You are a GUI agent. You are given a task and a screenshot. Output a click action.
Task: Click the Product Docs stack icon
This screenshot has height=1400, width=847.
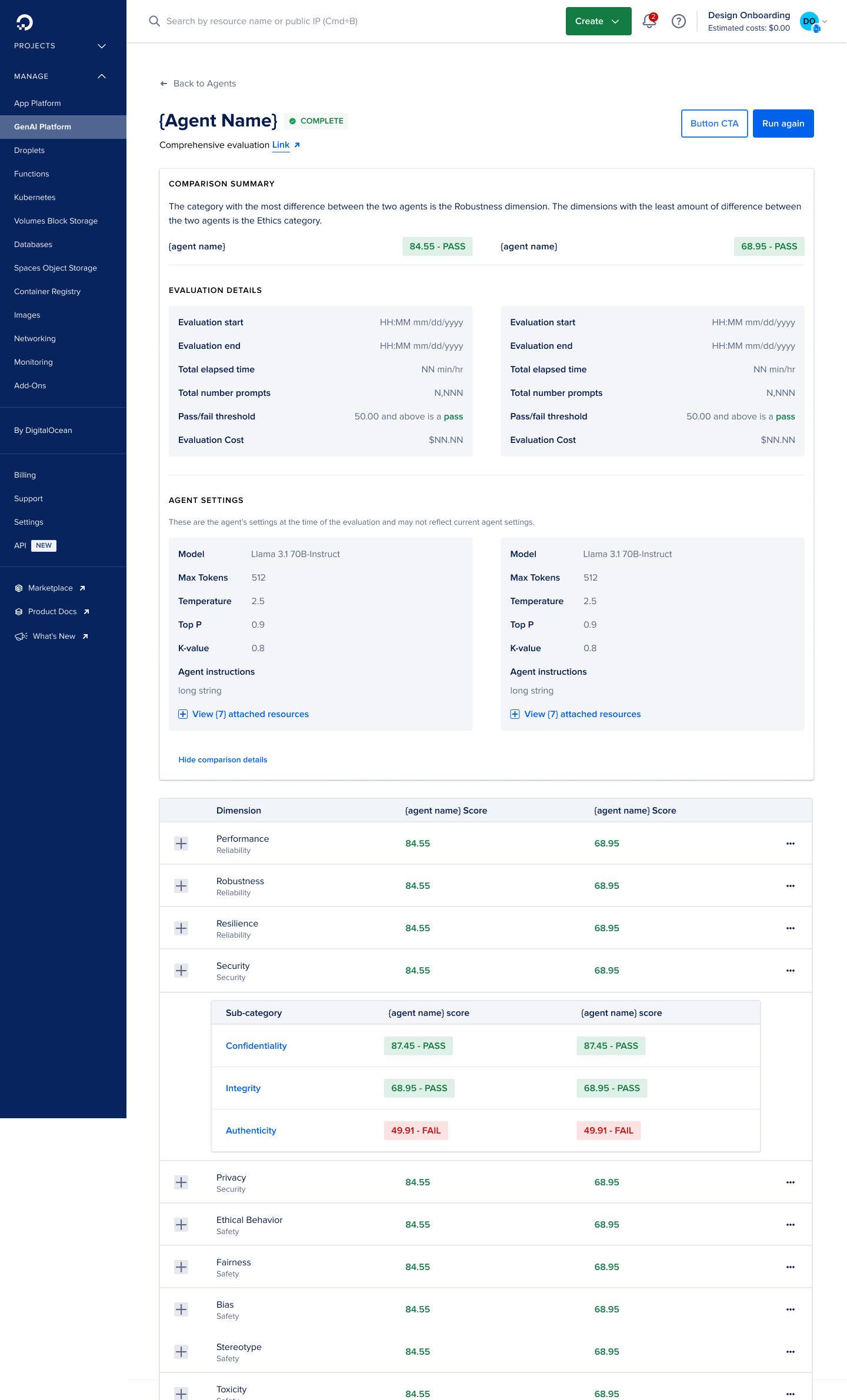19,612
